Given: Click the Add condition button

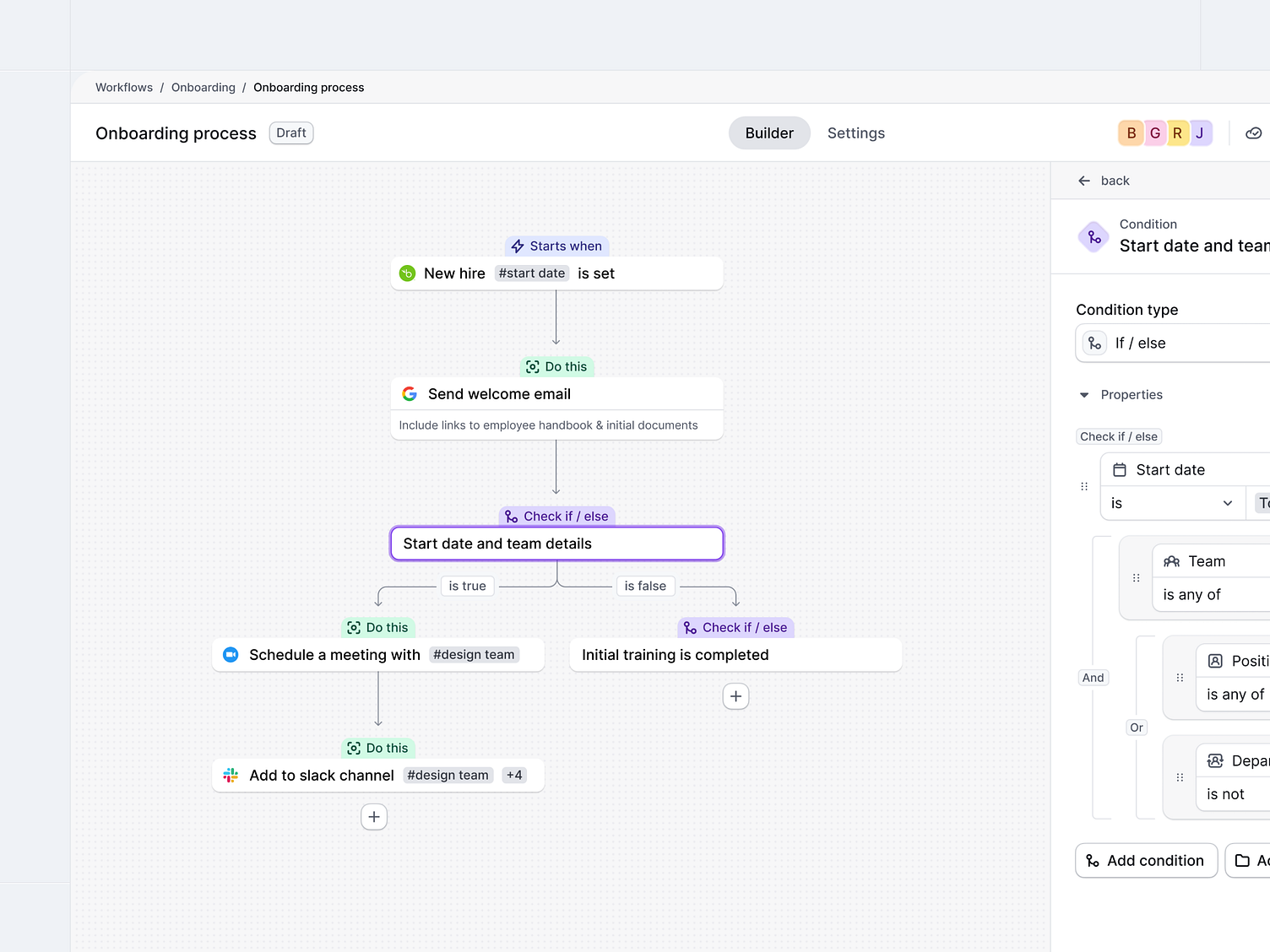Looking at the screenshot, I should pyautogui.click(x=1146, y=860).
